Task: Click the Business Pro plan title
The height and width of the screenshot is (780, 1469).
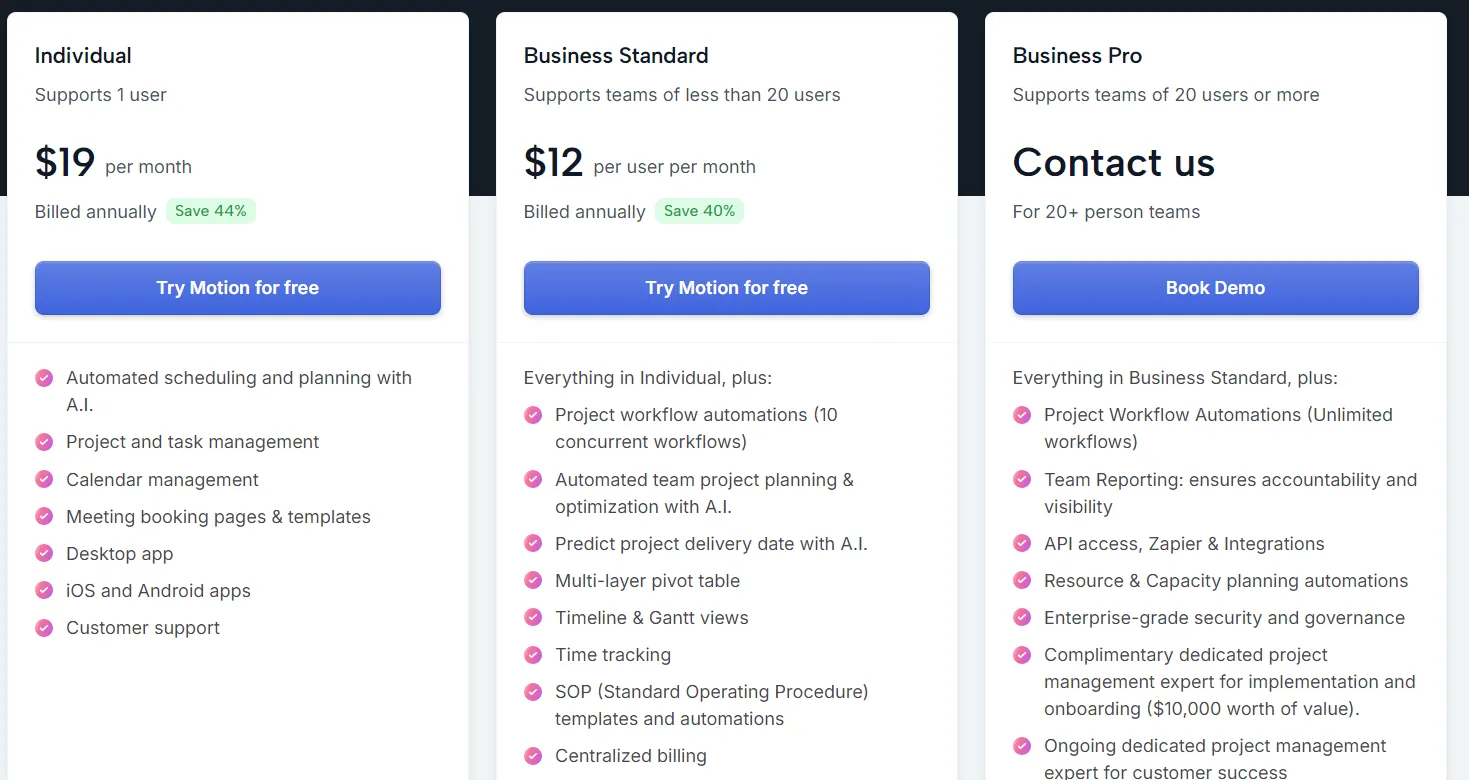Action: coord(1077,56)
